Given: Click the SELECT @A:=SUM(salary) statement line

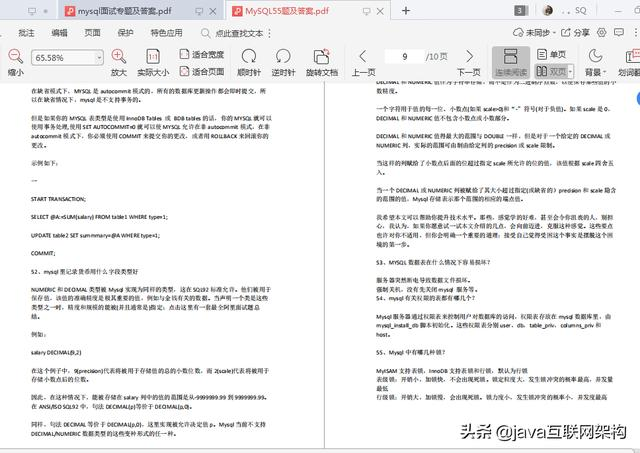Looking at the screenshot, I should coord(99,217).
